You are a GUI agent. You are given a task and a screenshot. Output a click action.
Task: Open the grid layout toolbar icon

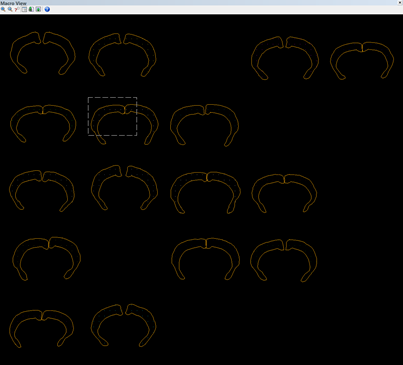click(x=24, y=9)
